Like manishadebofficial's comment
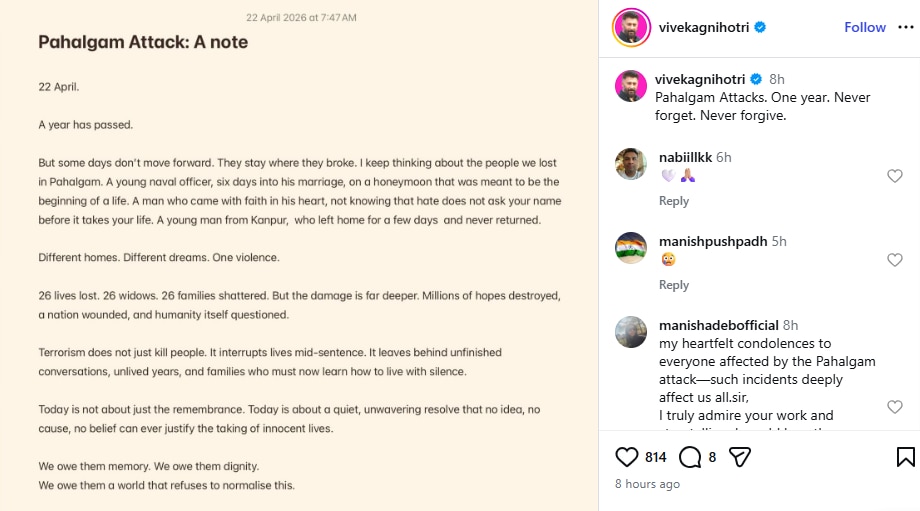The height and width of the screenshot is (511, 920). (x=895, y=407)
